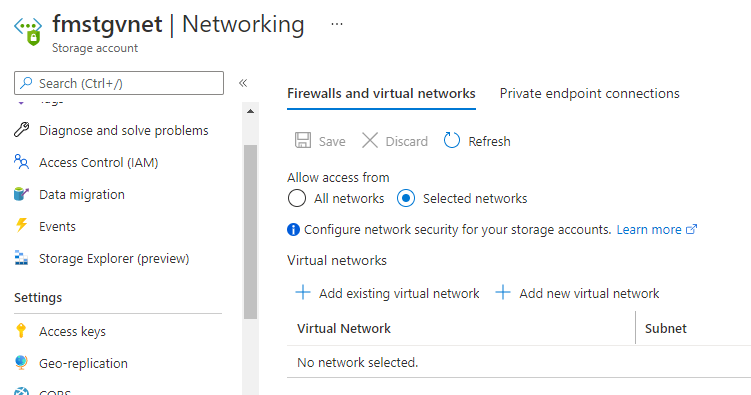Launch Storage Explorer (preview) icon

[22, 258]
